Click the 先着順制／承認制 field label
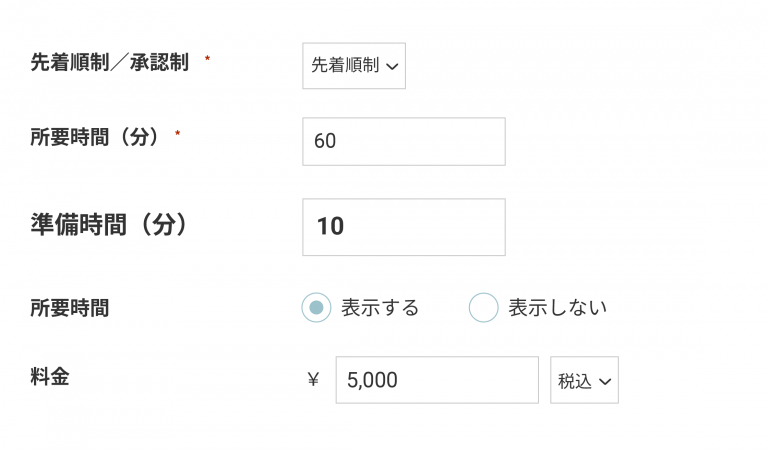 109,62
